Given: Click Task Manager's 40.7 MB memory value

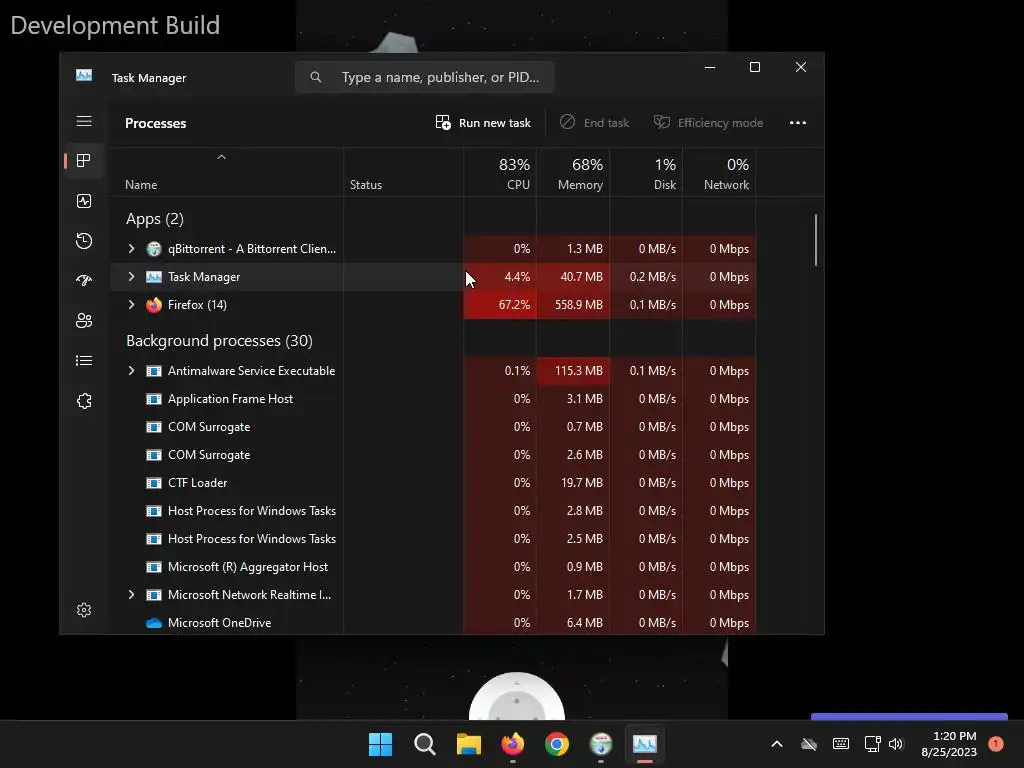Looking at the screenshot, I should pos(581,277).
